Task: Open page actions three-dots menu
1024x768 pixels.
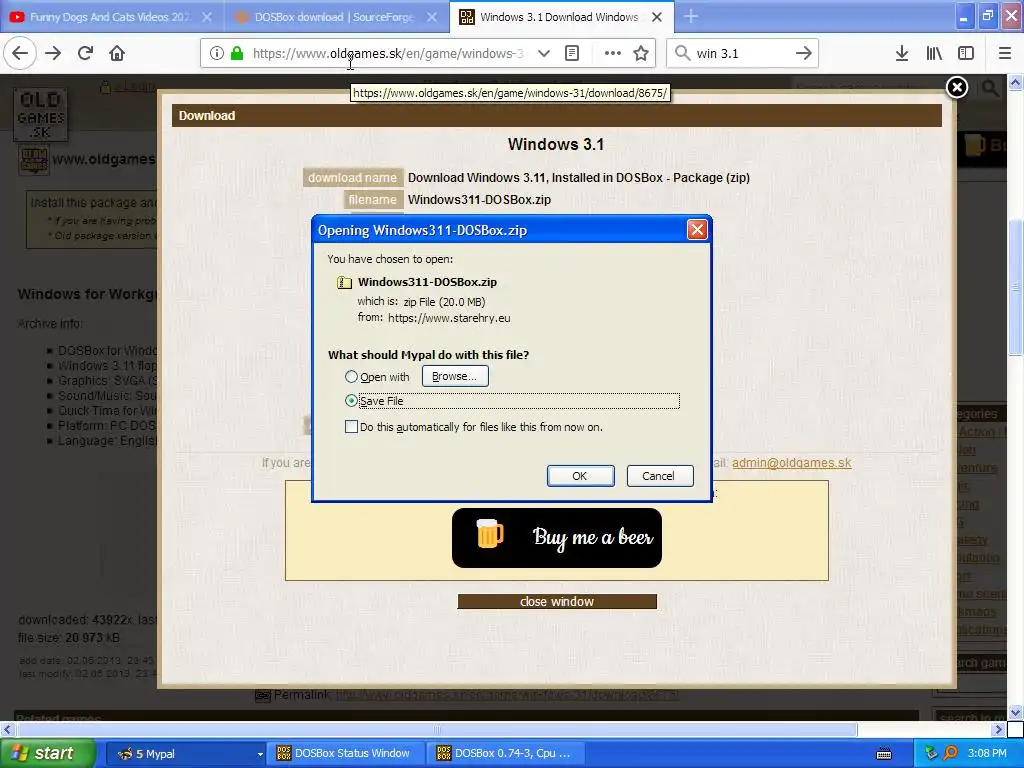Action: (613, 53)
